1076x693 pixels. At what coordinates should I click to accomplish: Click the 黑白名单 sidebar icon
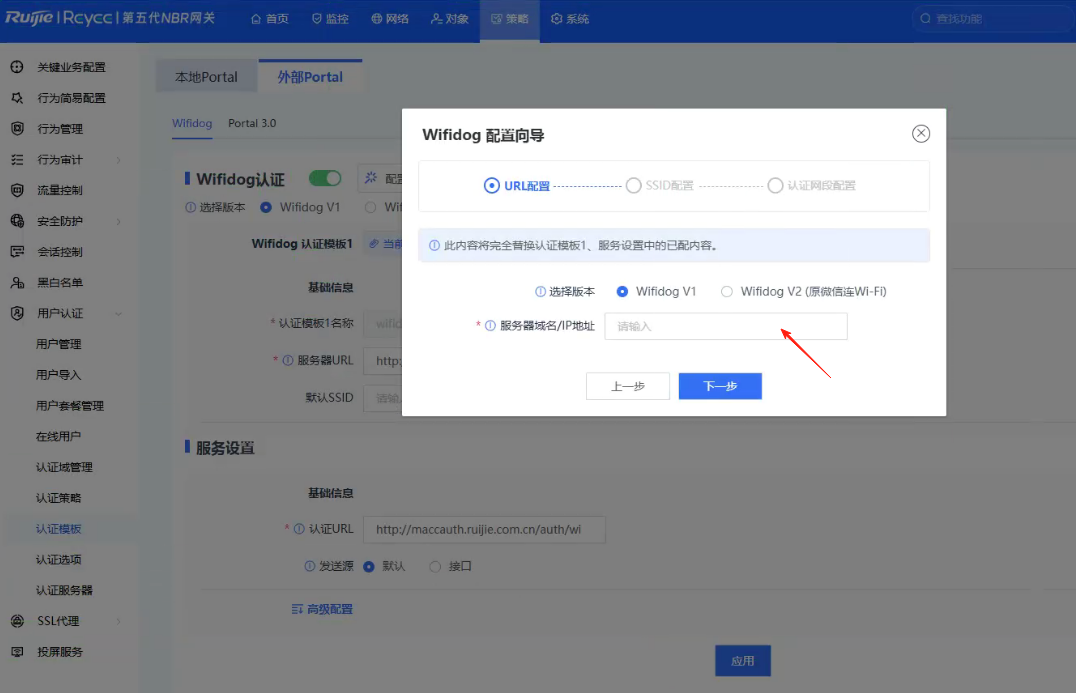pyautogui.click(x=17, y=283)
